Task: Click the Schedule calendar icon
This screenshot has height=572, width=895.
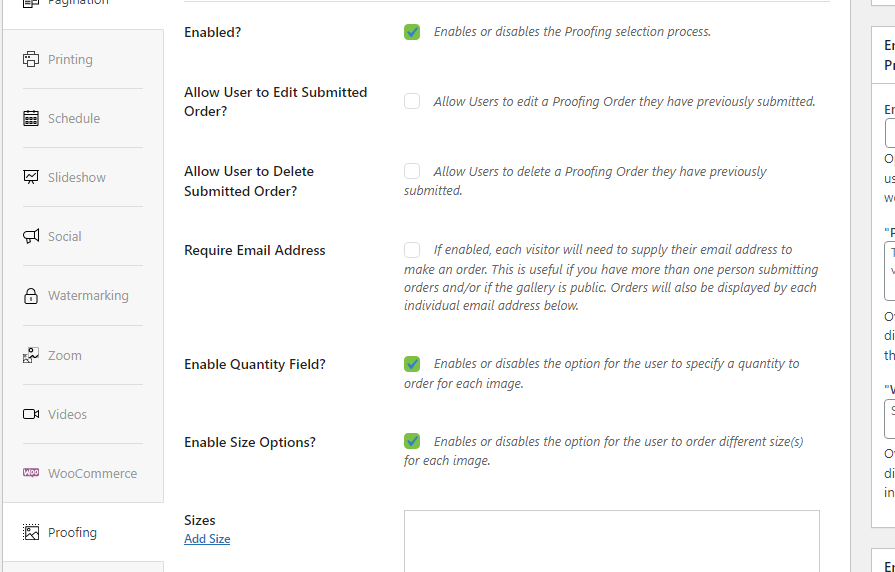Action: 31,118
